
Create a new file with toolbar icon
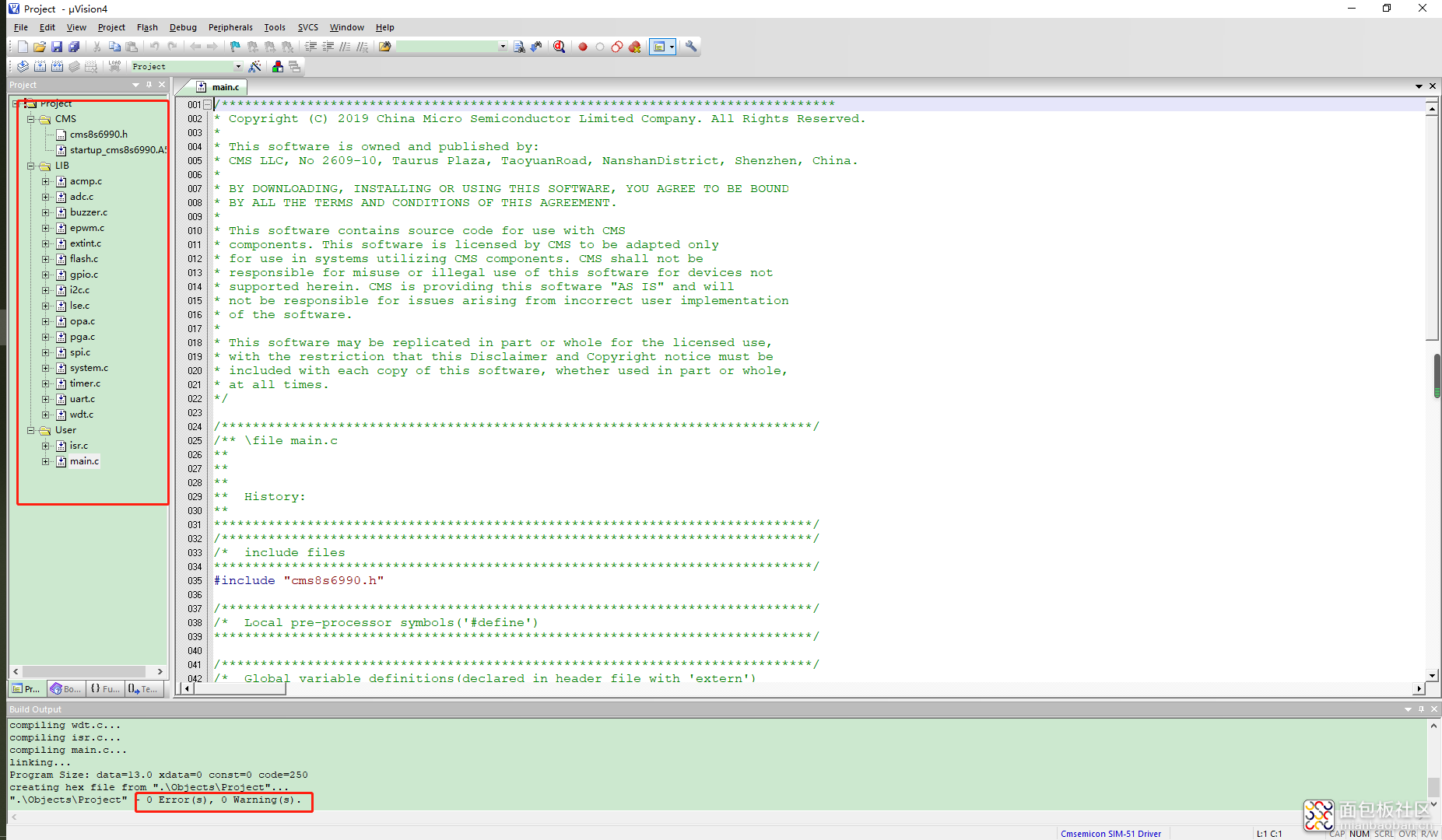point(23,47)
